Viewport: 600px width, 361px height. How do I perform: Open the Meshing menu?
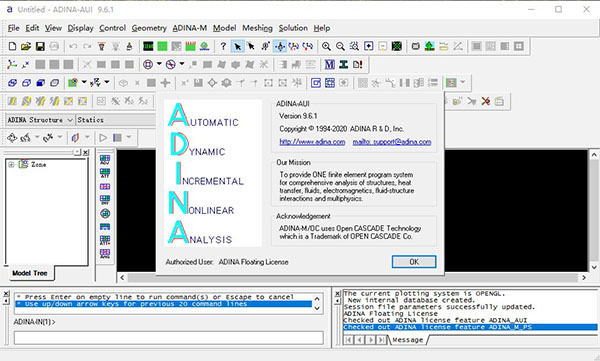(257, 28)
